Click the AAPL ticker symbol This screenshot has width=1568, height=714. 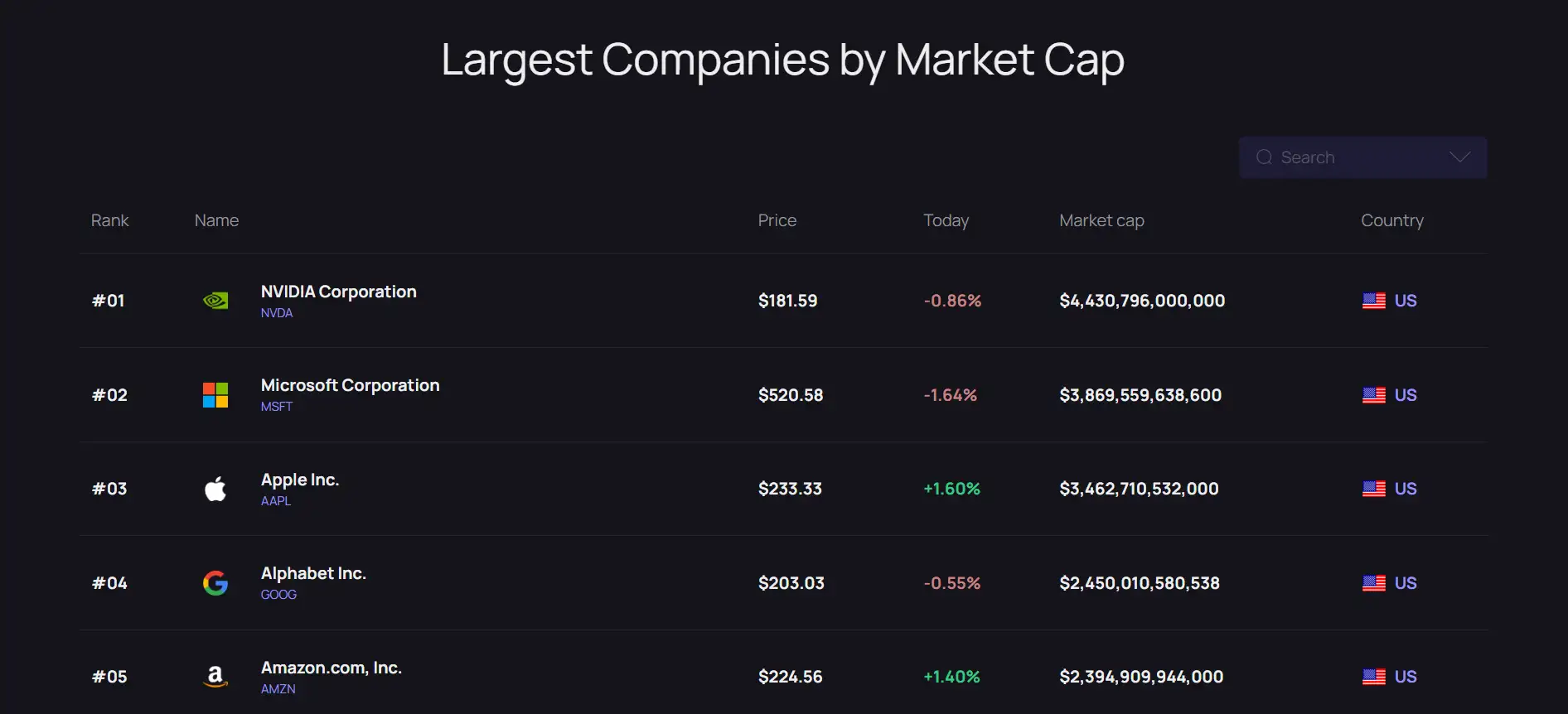(276, 501)
